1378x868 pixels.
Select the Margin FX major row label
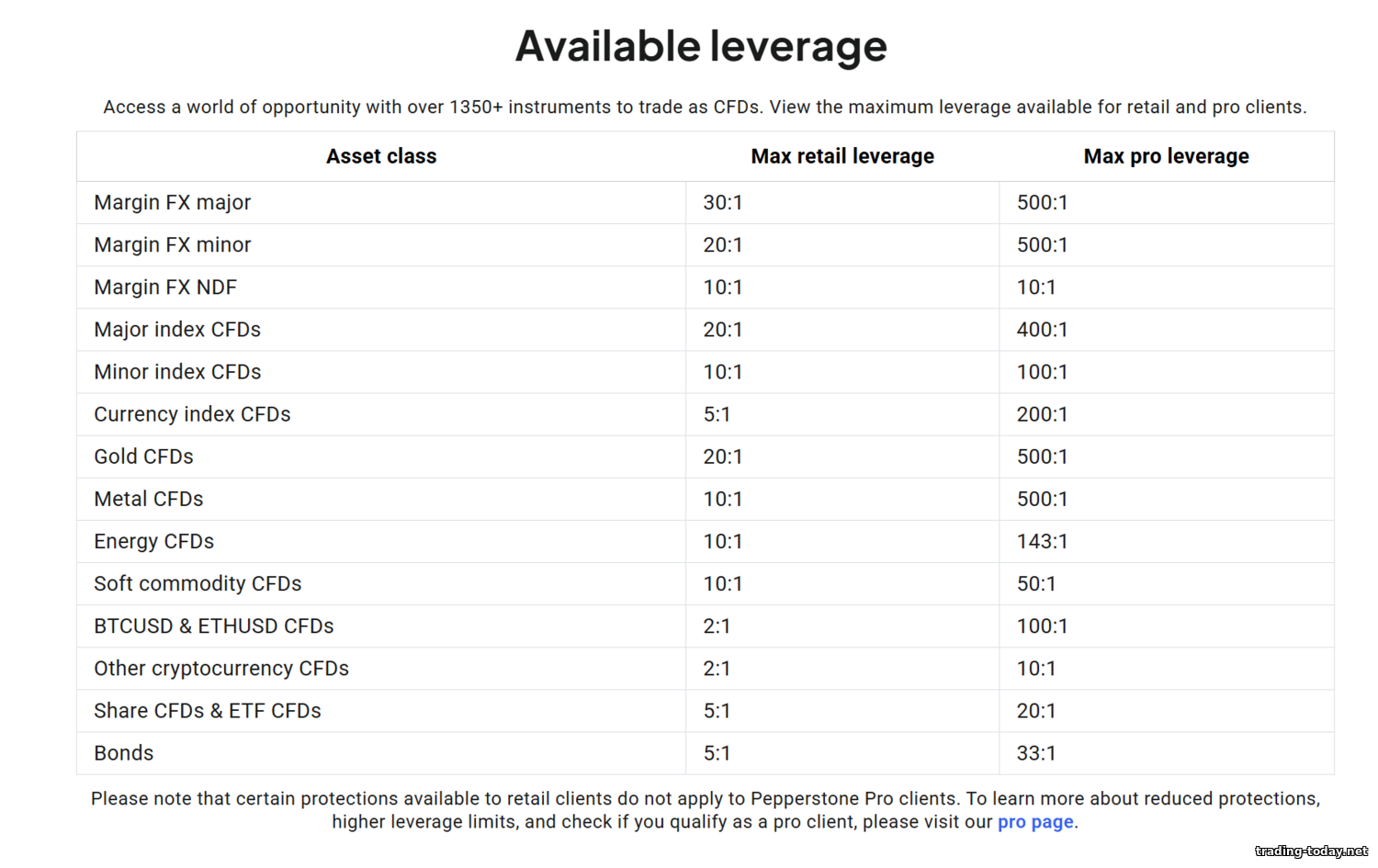(173, 202)
